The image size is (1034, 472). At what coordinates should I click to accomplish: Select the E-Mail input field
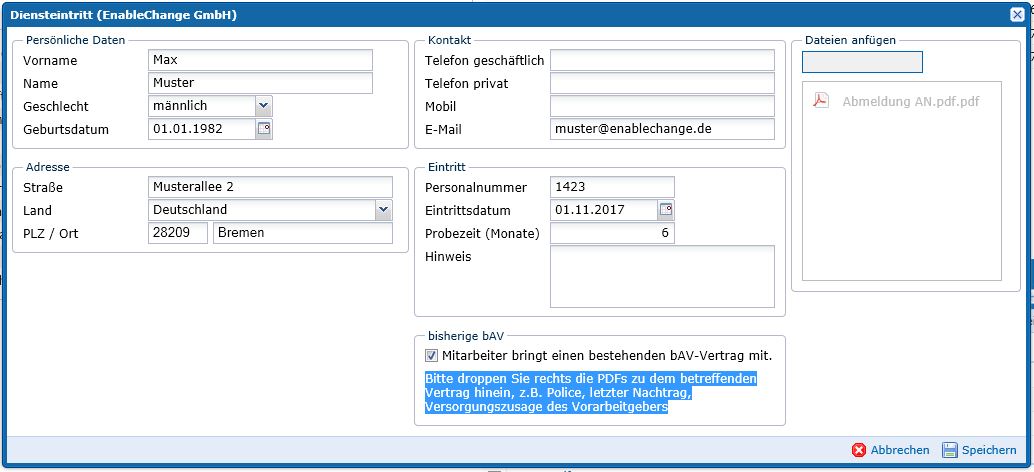(x=662, y=129)
